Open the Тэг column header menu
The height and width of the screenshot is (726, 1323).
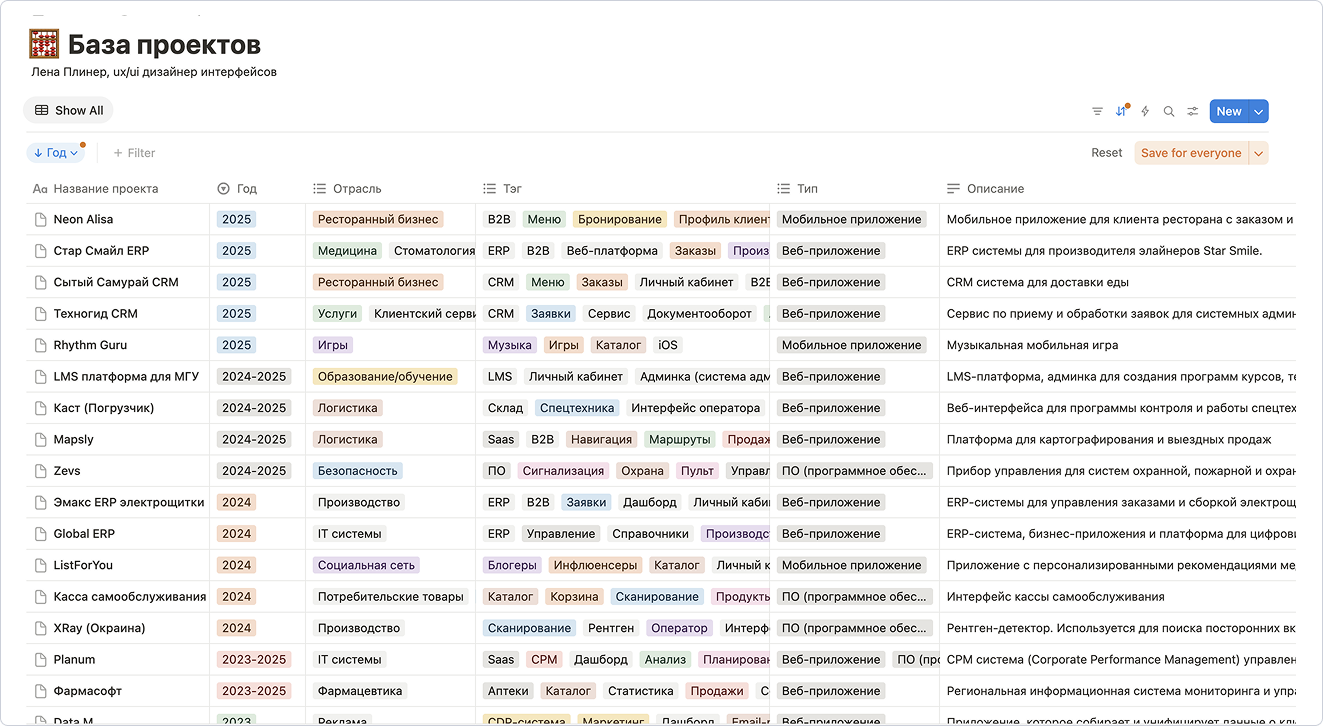pyautogui.click(x=505, y=188)
